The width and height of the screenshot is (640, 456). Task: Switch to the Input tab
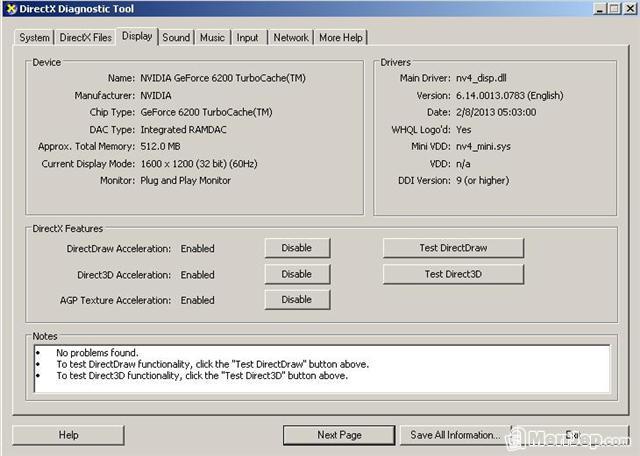[x=248, y=38]
